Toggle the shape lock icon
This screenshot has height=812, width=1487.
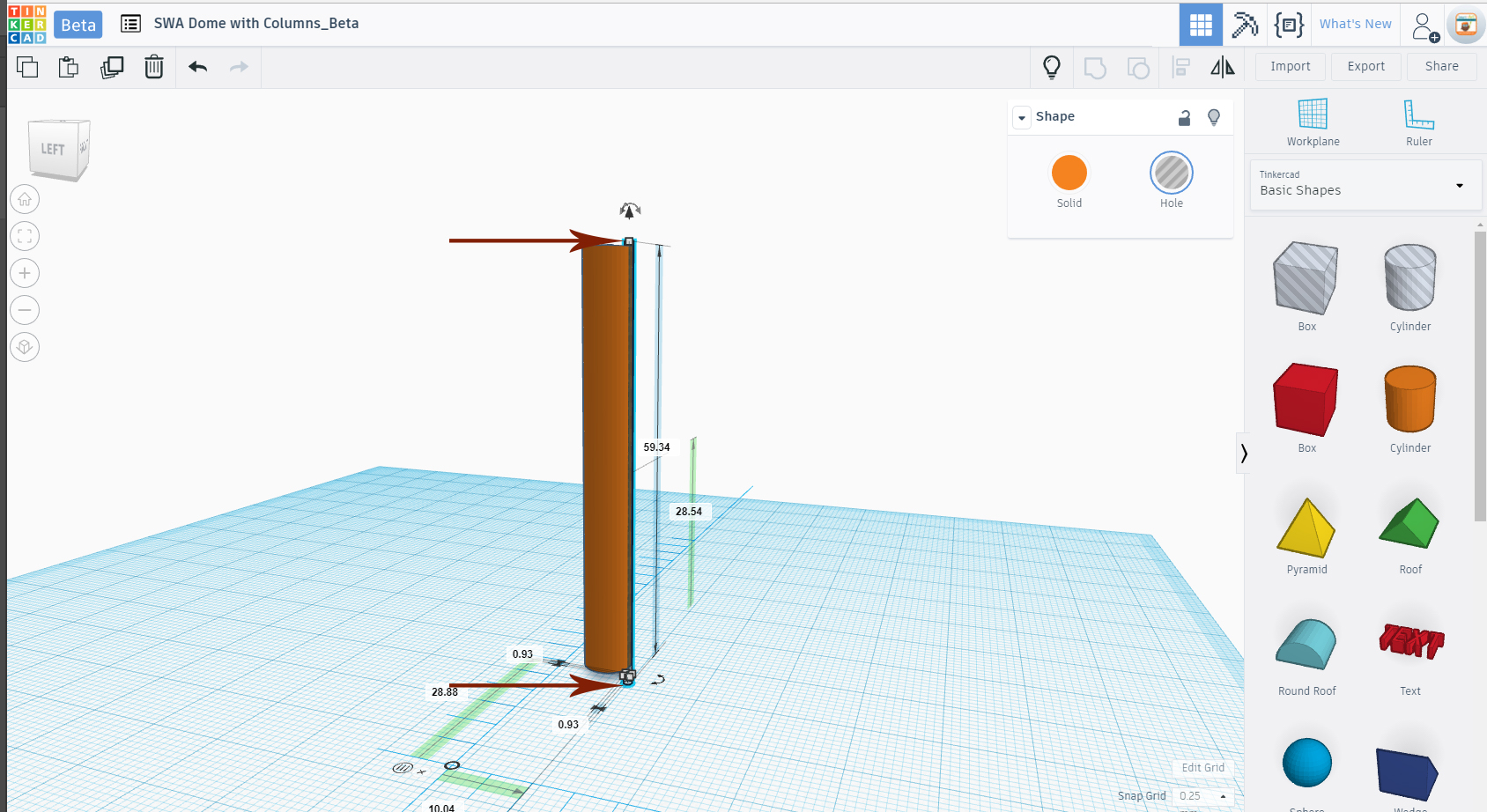1185,117
